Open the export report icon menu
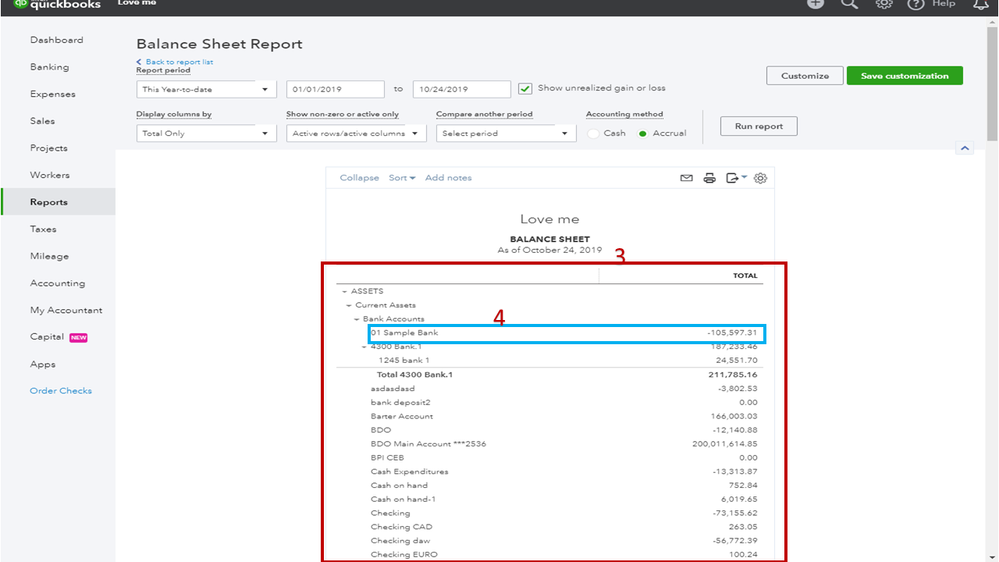The width and height of the screenshot is (999, 562). 736,178
